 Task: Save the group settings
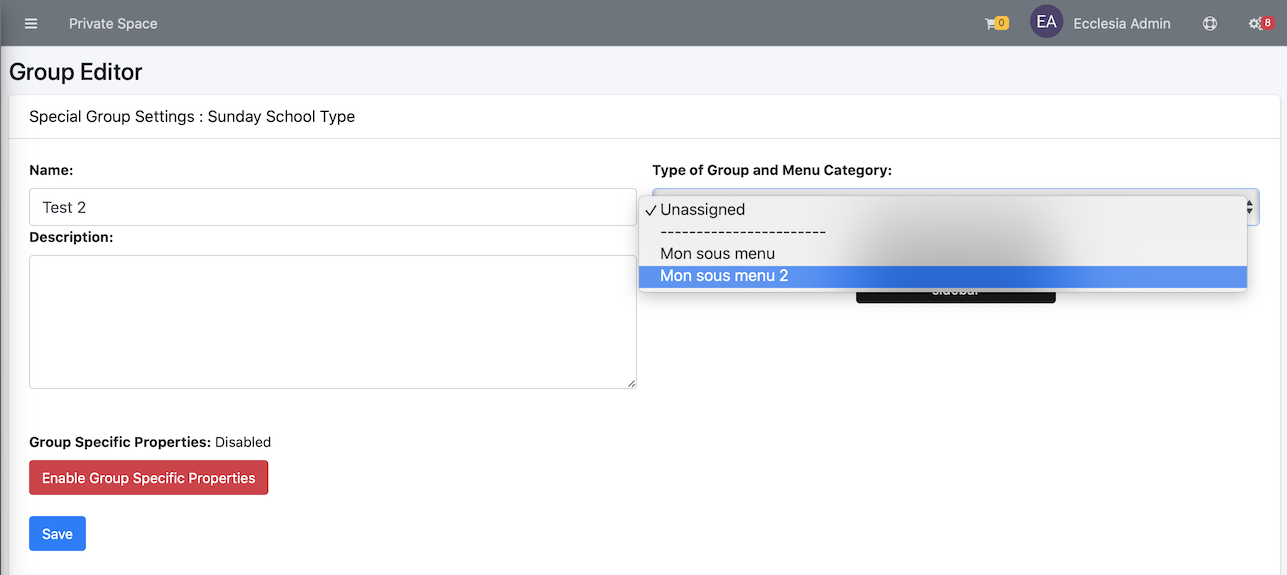pyautogui.click(x=57, y=533)
